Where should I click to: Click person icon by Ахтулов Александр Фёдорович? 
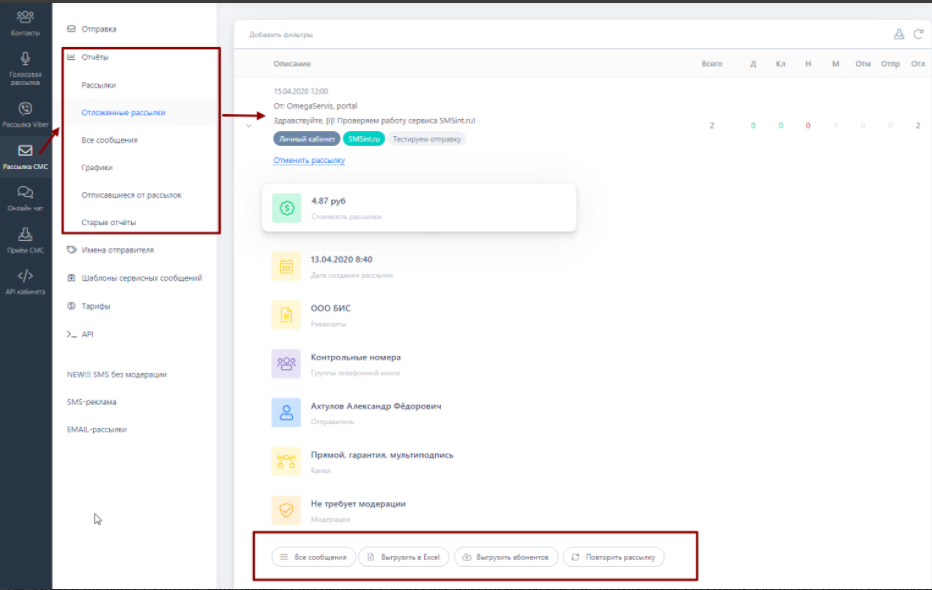point(286,412)
